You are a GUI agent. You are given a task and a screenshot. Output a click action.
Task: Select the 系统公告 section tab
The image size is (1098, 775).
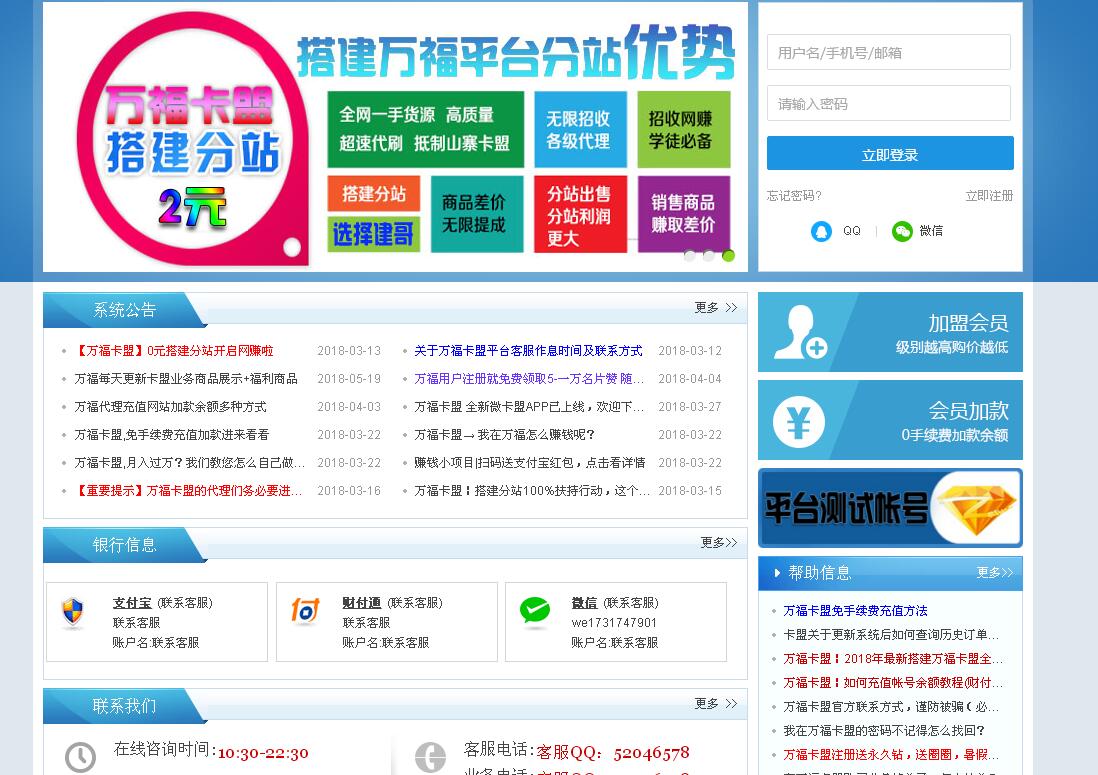tap(125, 310)
